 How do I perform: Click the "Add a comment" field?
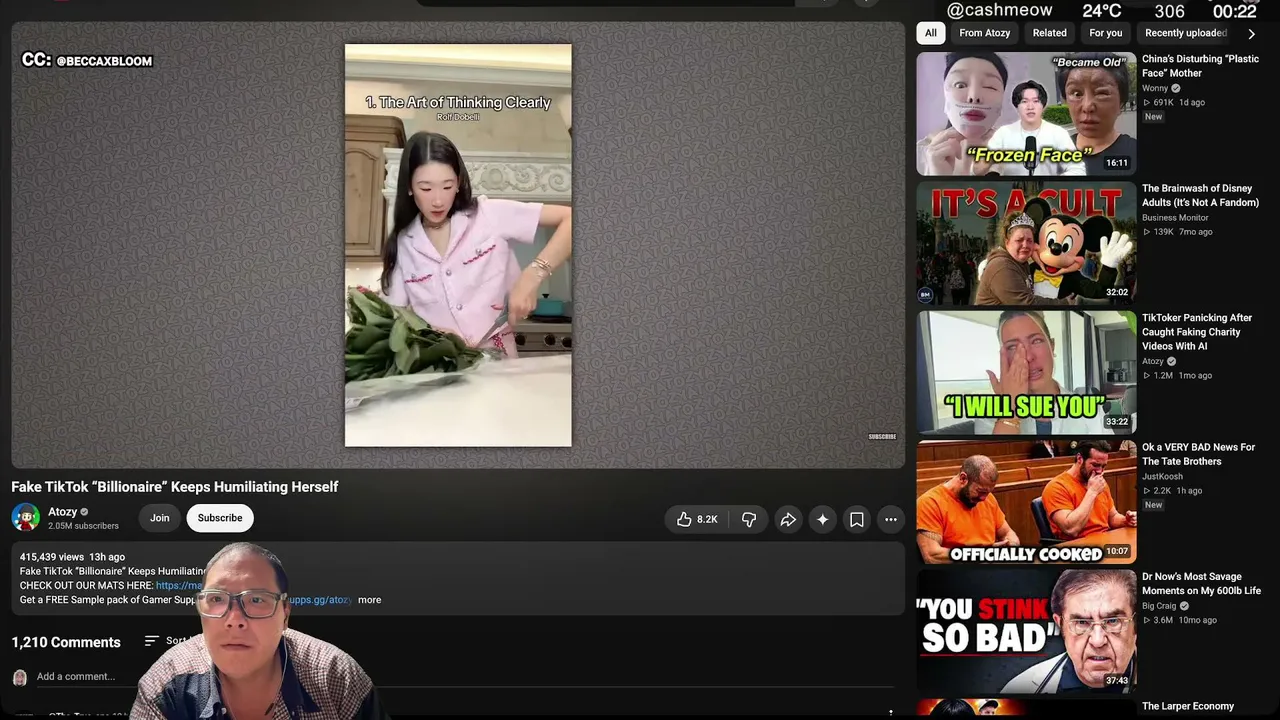click(464, 677)
